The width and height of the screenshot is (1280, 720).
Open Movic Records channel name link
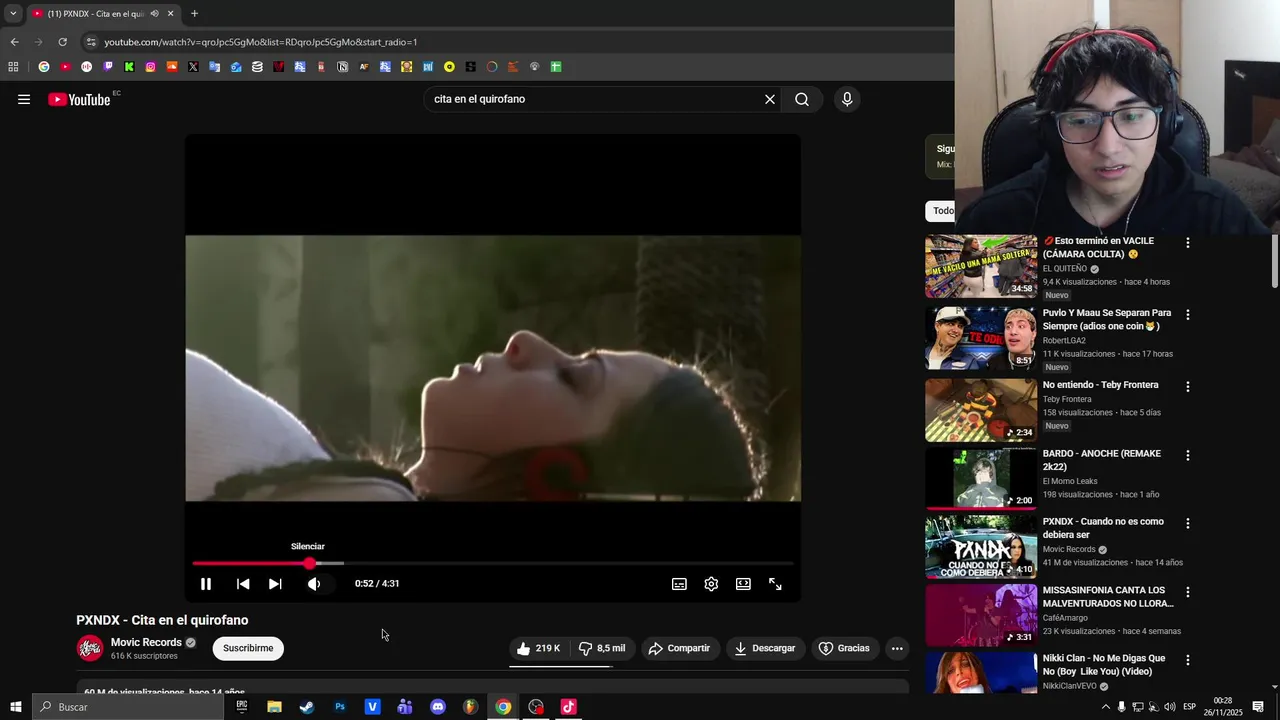click(146, 642)
